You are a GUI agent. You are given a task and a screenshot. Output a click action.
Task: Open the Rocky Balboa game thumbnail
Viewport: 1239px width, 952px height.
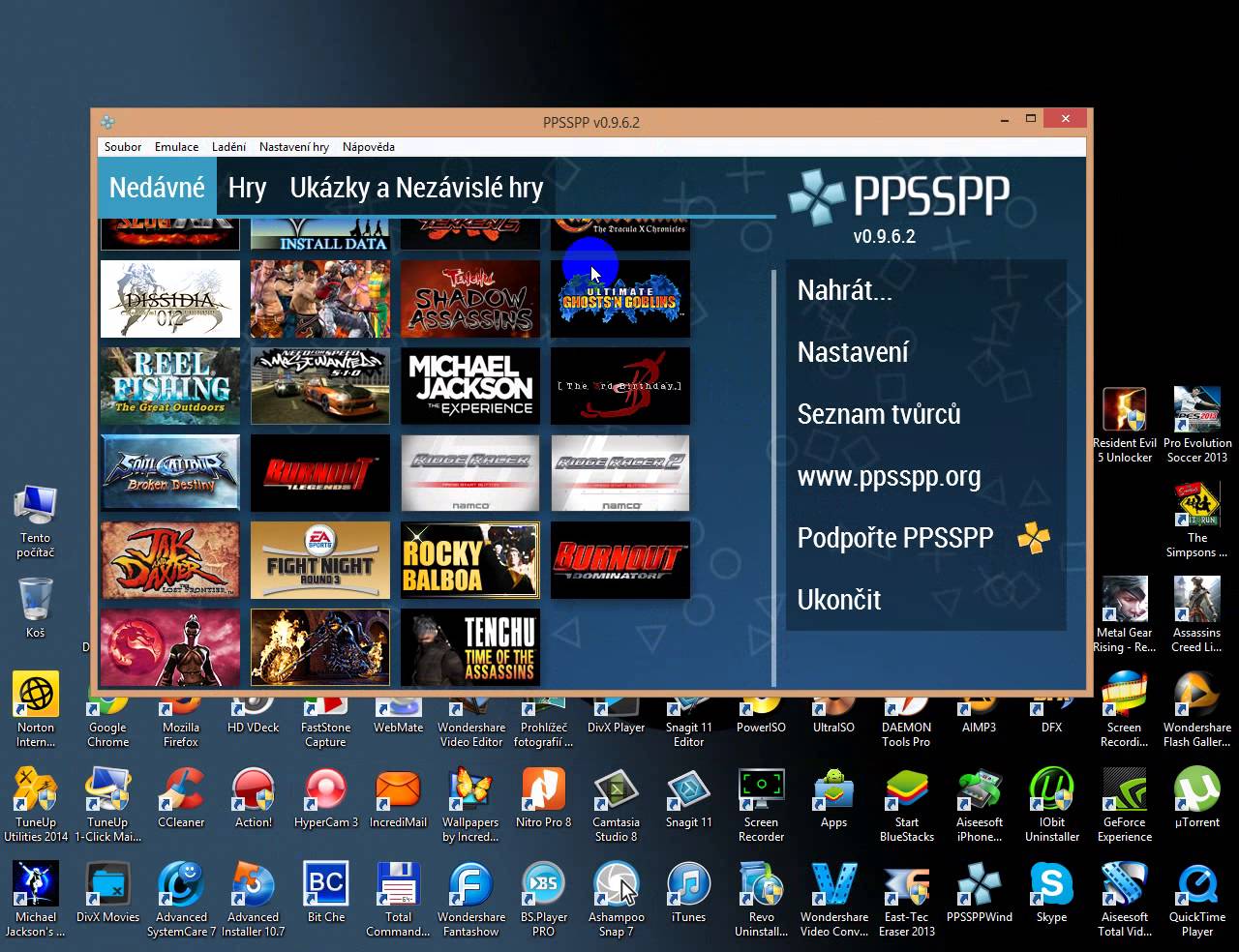tap(470, 560)
